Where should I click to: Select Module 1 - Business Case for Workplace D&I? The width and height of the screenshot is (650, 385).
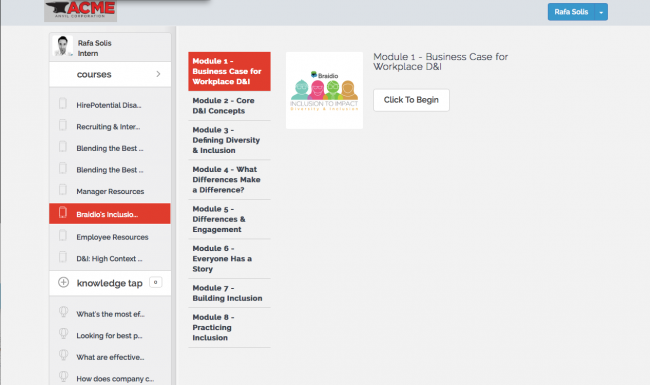229,71
